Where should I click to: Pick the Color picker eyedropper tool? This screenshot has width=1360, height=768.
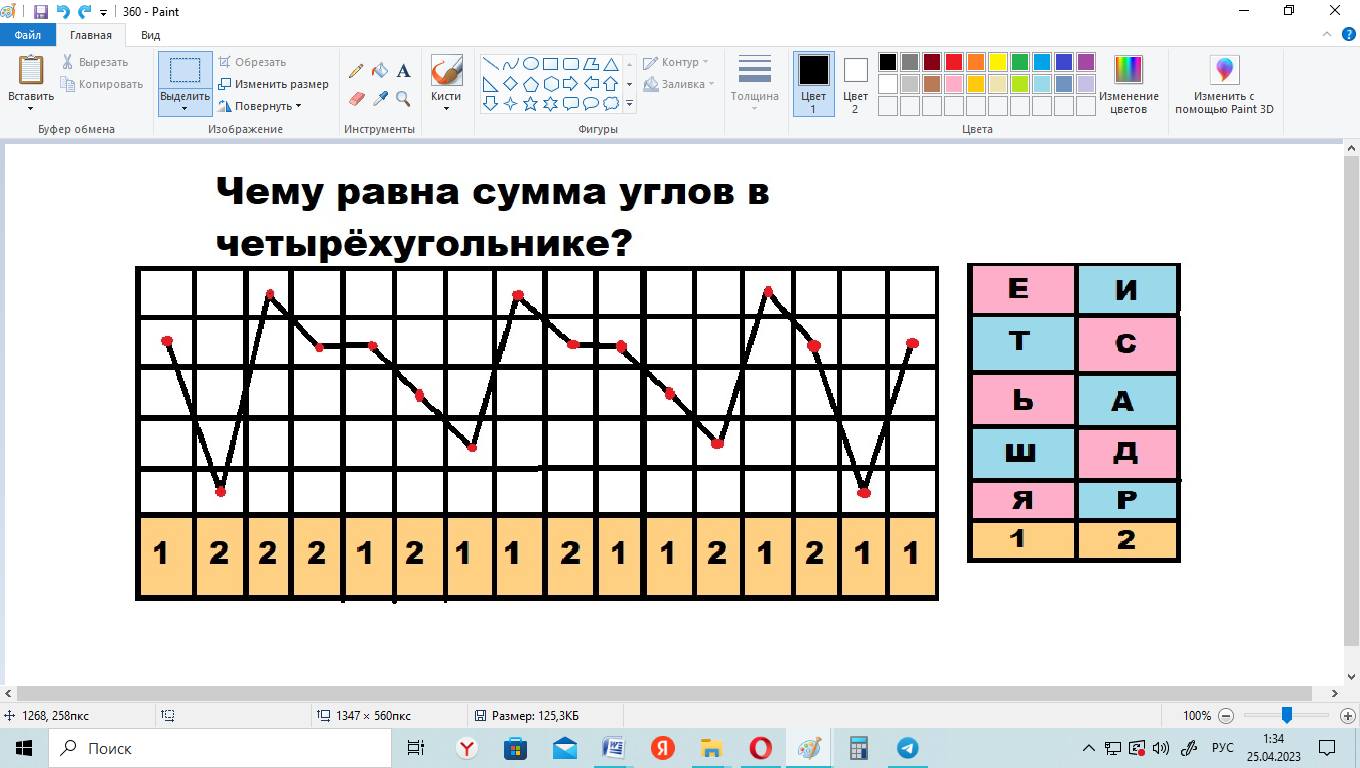(380, 98)
